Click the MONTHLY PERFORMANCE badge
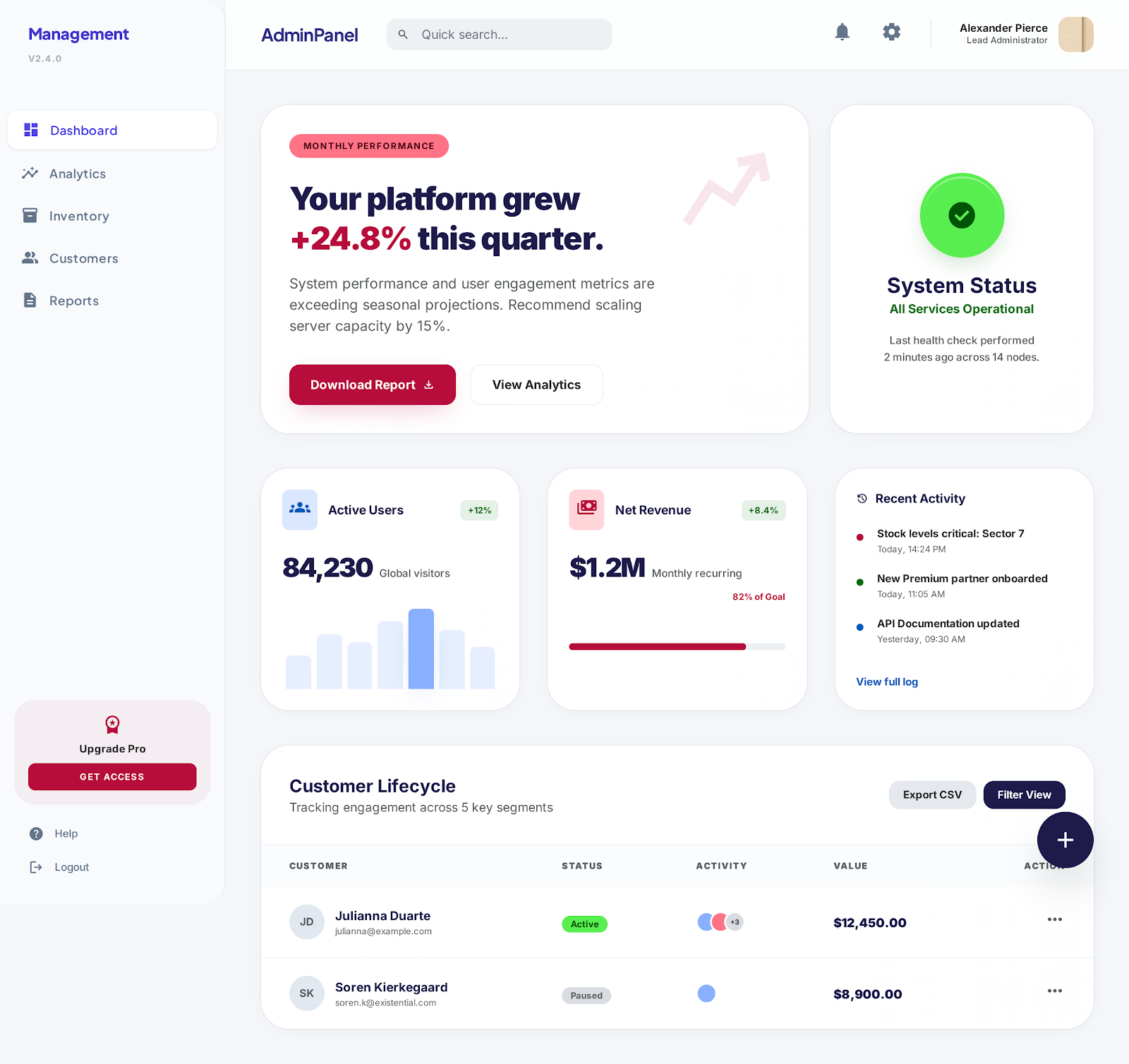Screen dimensions: 1129x1064 pos(369,146)
